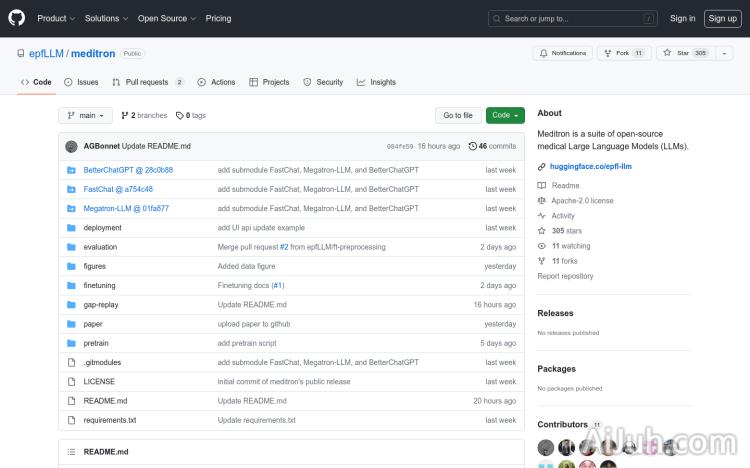Image resolution: width=750 pixels, height=468 pixels.
Task: Click the file icon next to LICENSE
Action: pos(71,381)
